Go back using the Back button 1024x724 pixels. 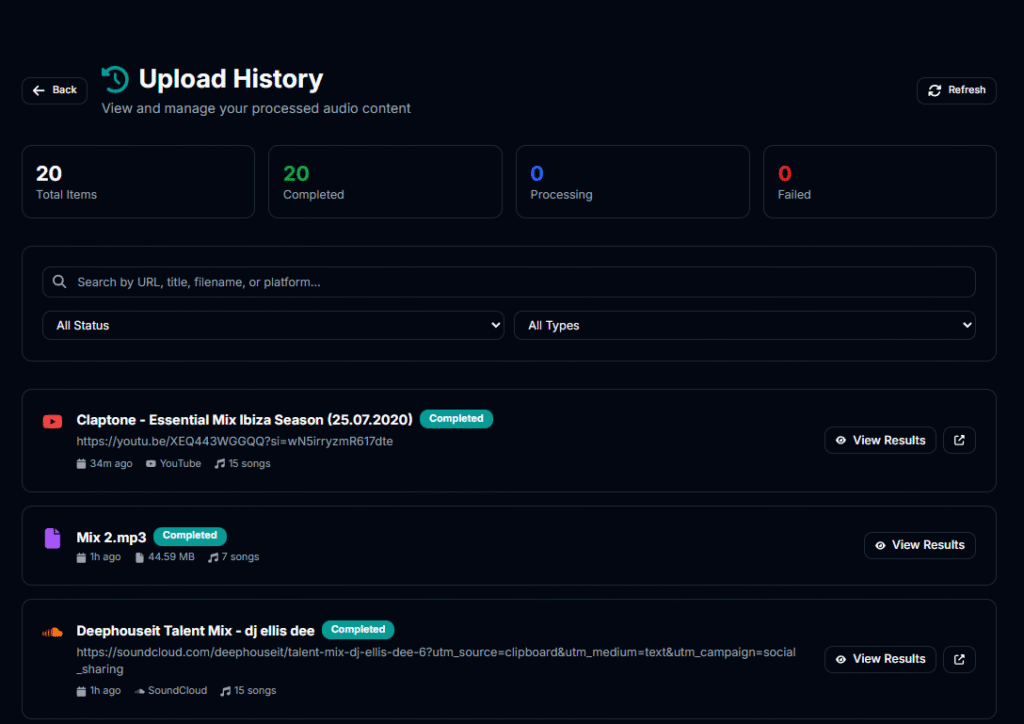(54, 90)
